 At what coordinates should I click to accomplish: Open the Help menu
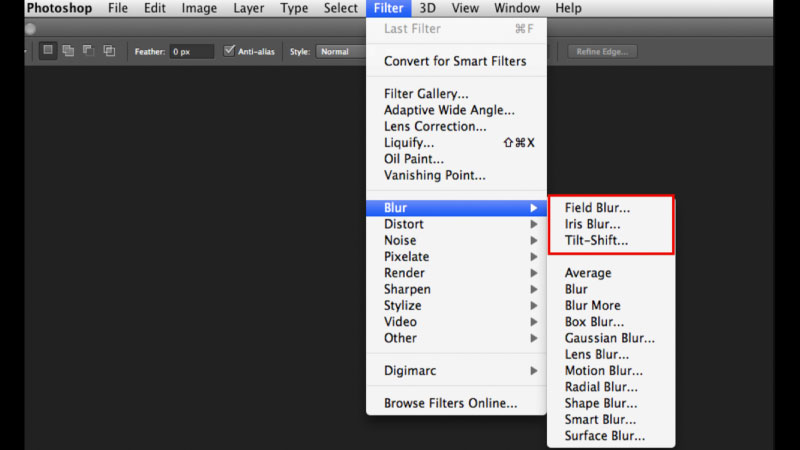[x=568, y=8]
